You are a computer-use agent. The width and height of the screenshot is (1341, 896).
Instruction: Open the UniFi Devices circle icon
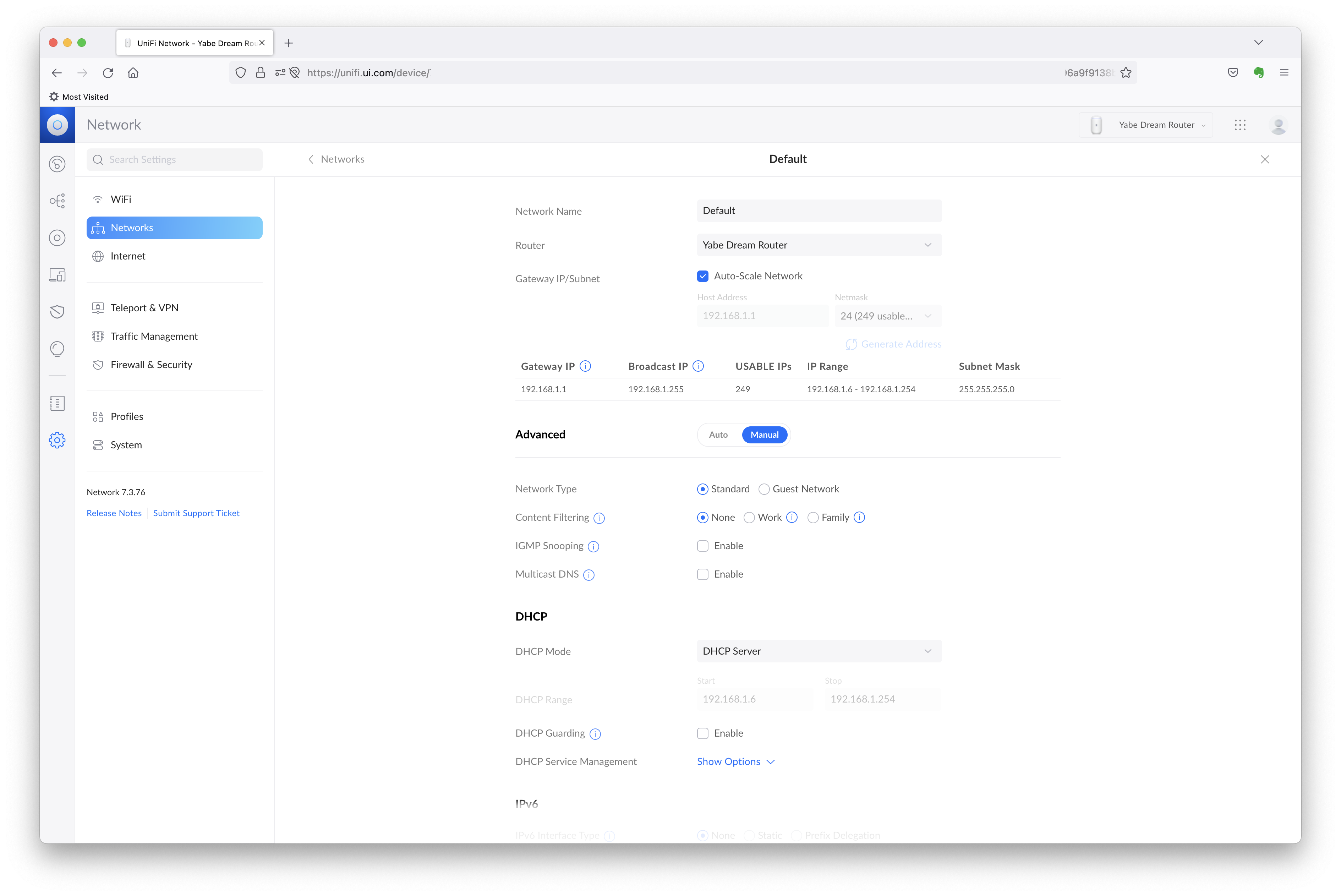(x=57, y=238)
